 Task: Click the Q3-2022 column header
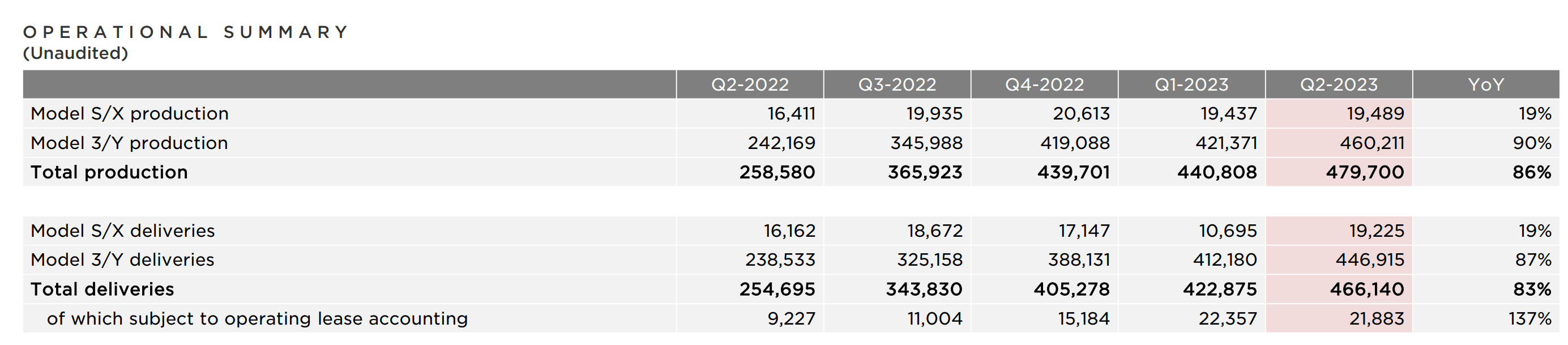tap(896, 84)
